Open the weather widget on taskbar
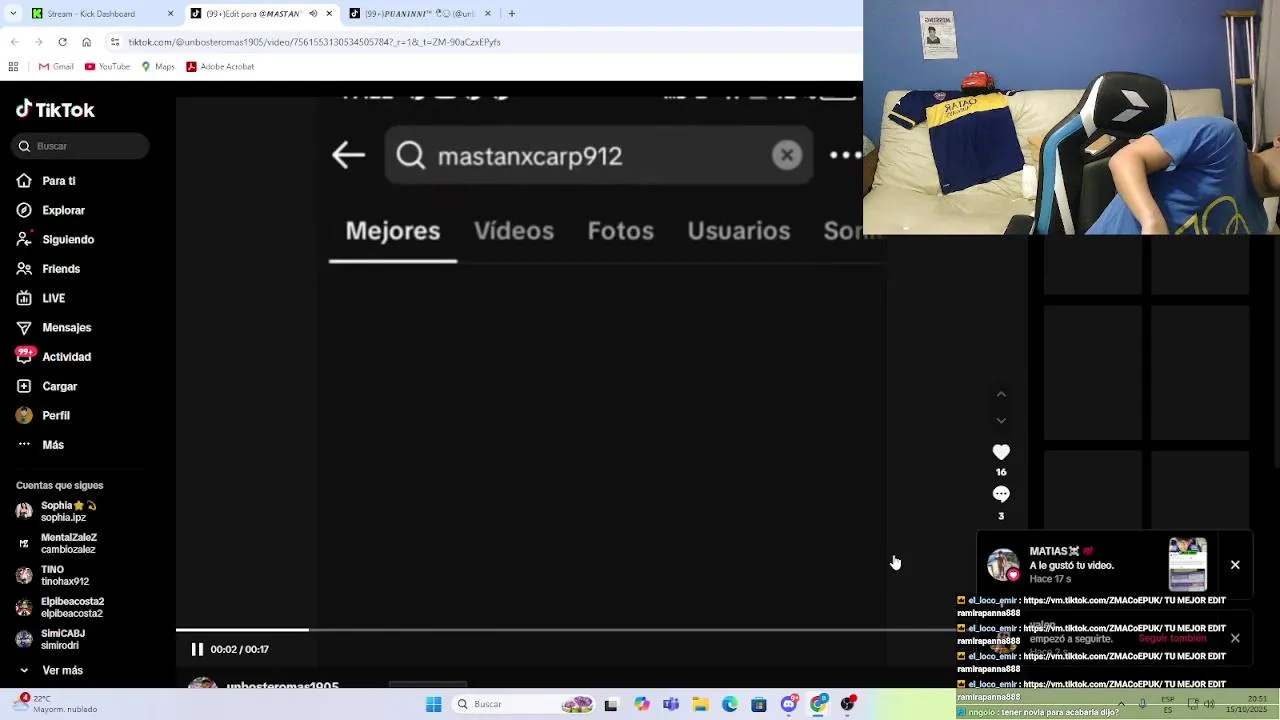 [x=55, y=704]
